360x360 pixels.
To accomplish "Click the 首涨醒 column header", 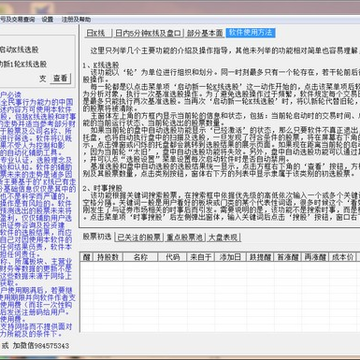I will (x=287, y=257).
